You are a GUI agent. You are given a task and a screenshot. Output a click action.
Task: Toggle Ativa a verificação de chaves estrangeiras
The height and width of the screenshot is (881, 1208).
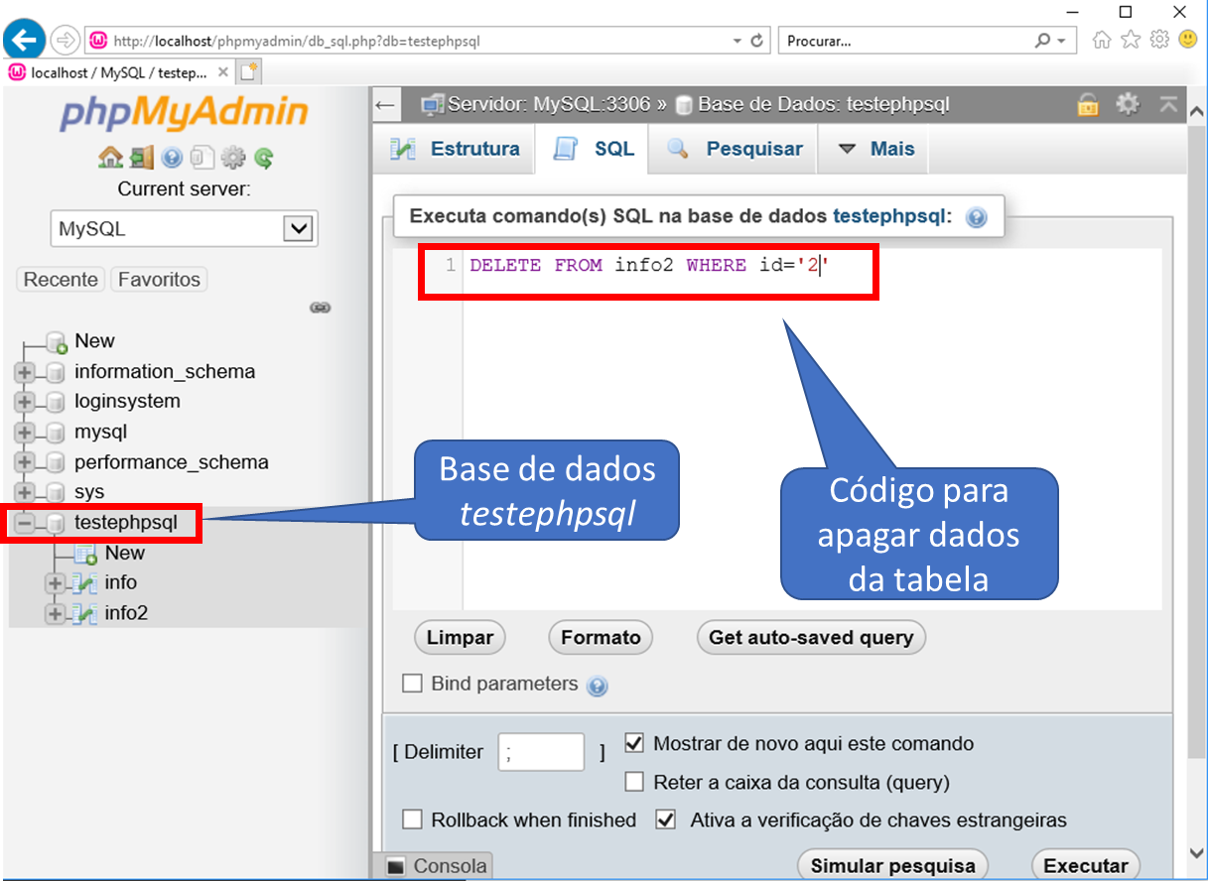(x=665, y=820)
